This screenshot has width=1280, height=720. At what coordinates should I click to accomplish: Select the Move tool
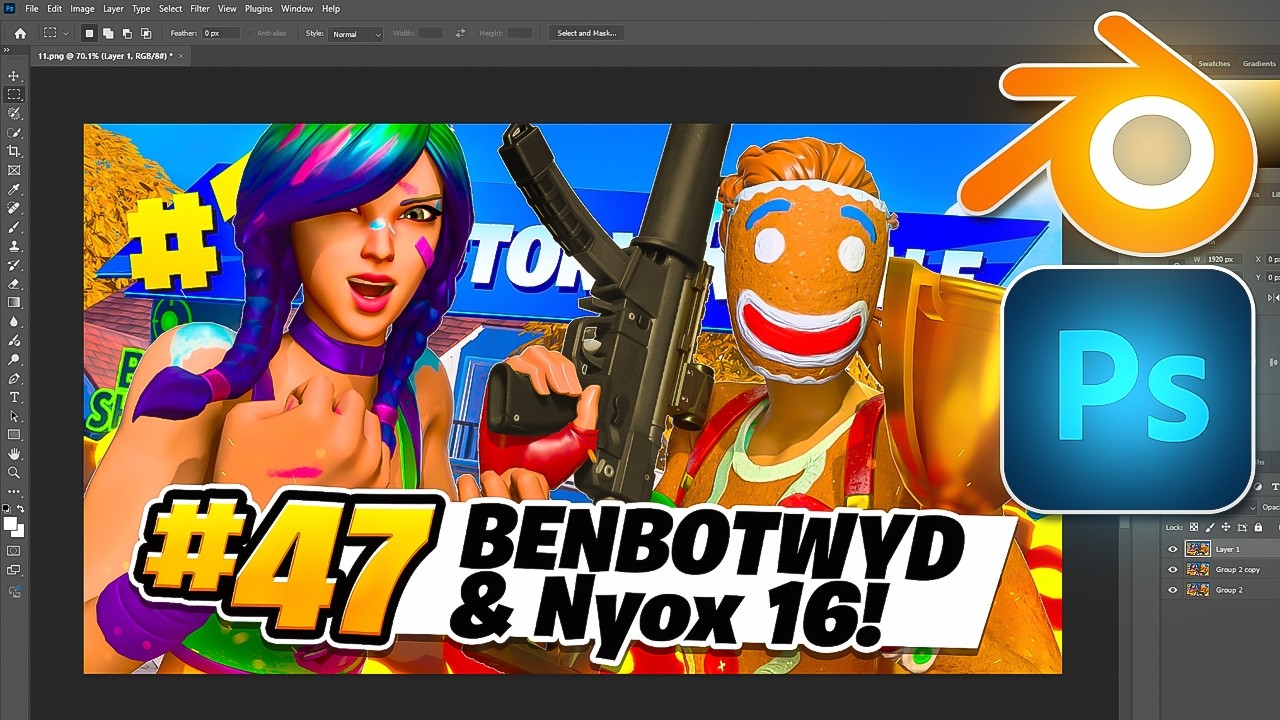(x=14, y=76)
